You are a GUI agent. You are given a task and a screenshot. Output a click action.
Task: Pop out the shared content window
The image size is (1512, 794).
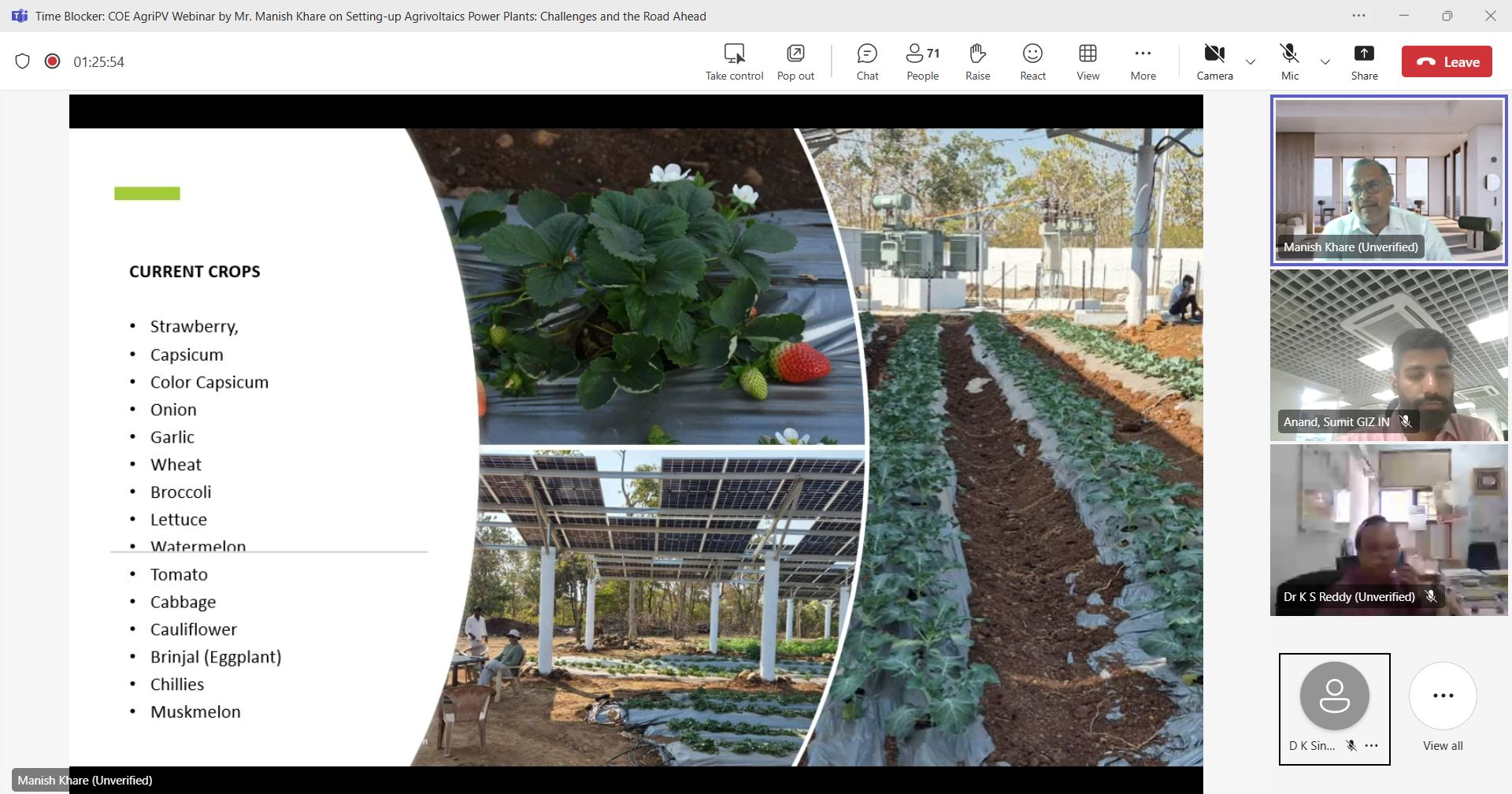click(x=795, y=61)
